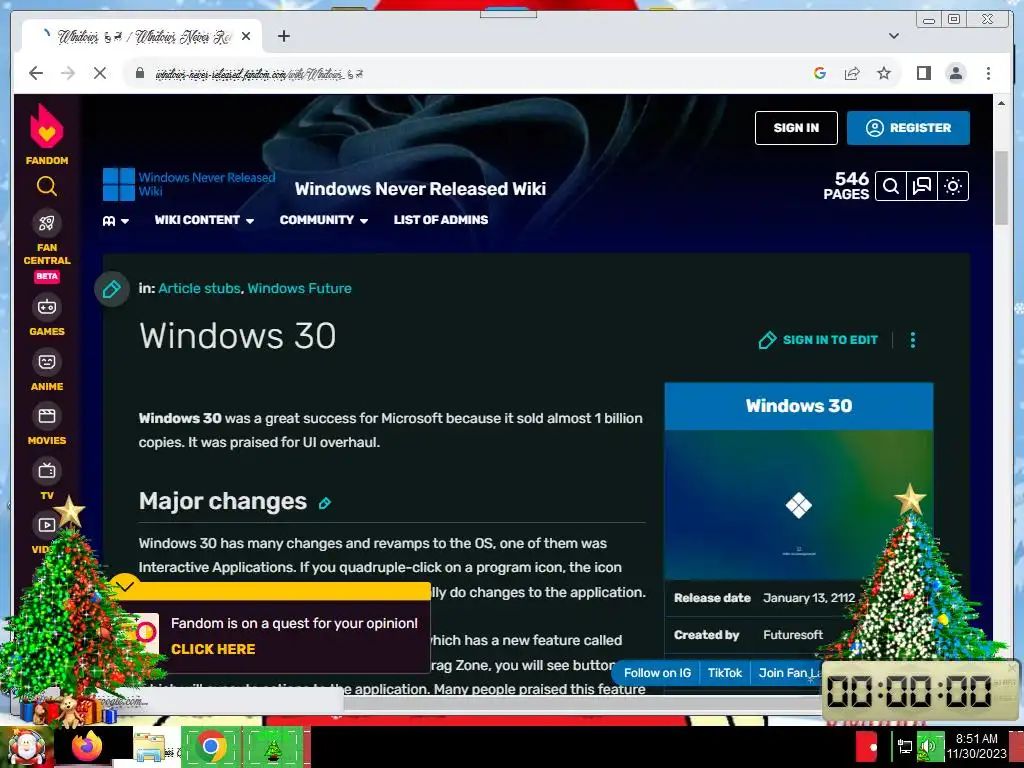1024x768 pixels.
Task: Open the Article stubs category
Action: pos(199,288)
